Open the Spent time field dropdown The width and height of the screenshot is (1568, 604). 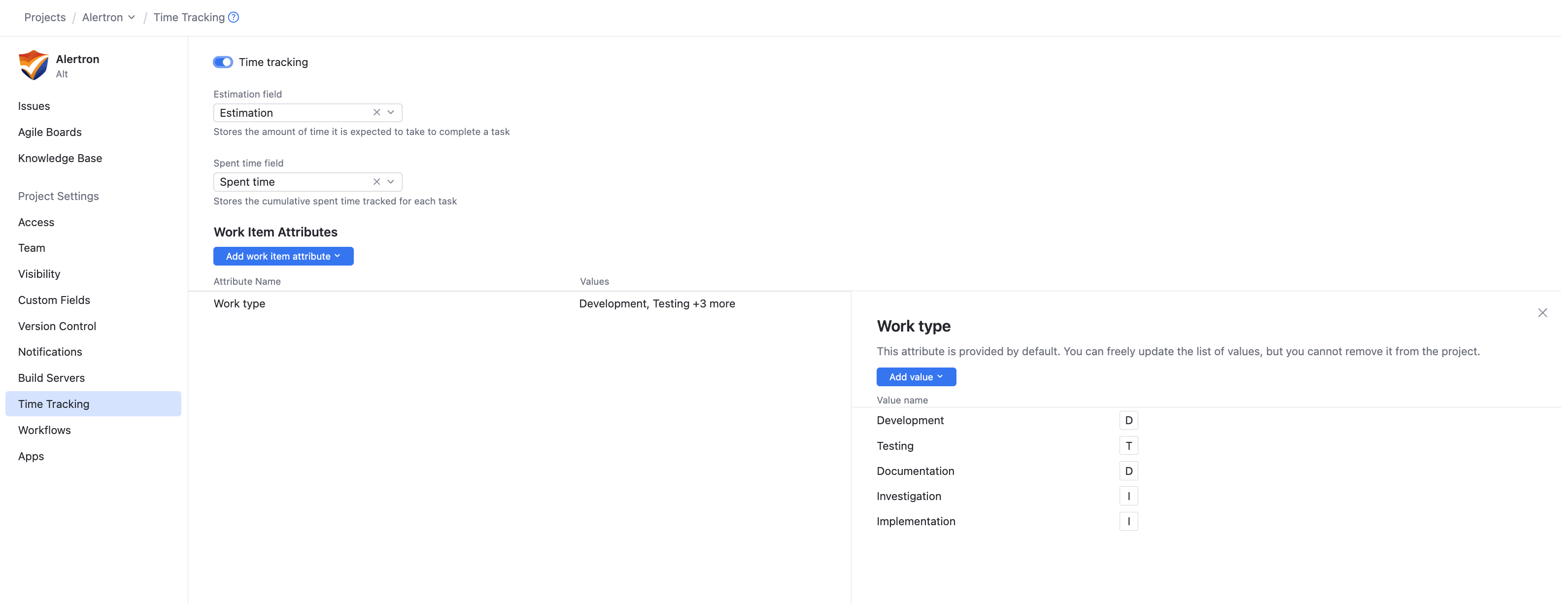(x=390, y=182)
